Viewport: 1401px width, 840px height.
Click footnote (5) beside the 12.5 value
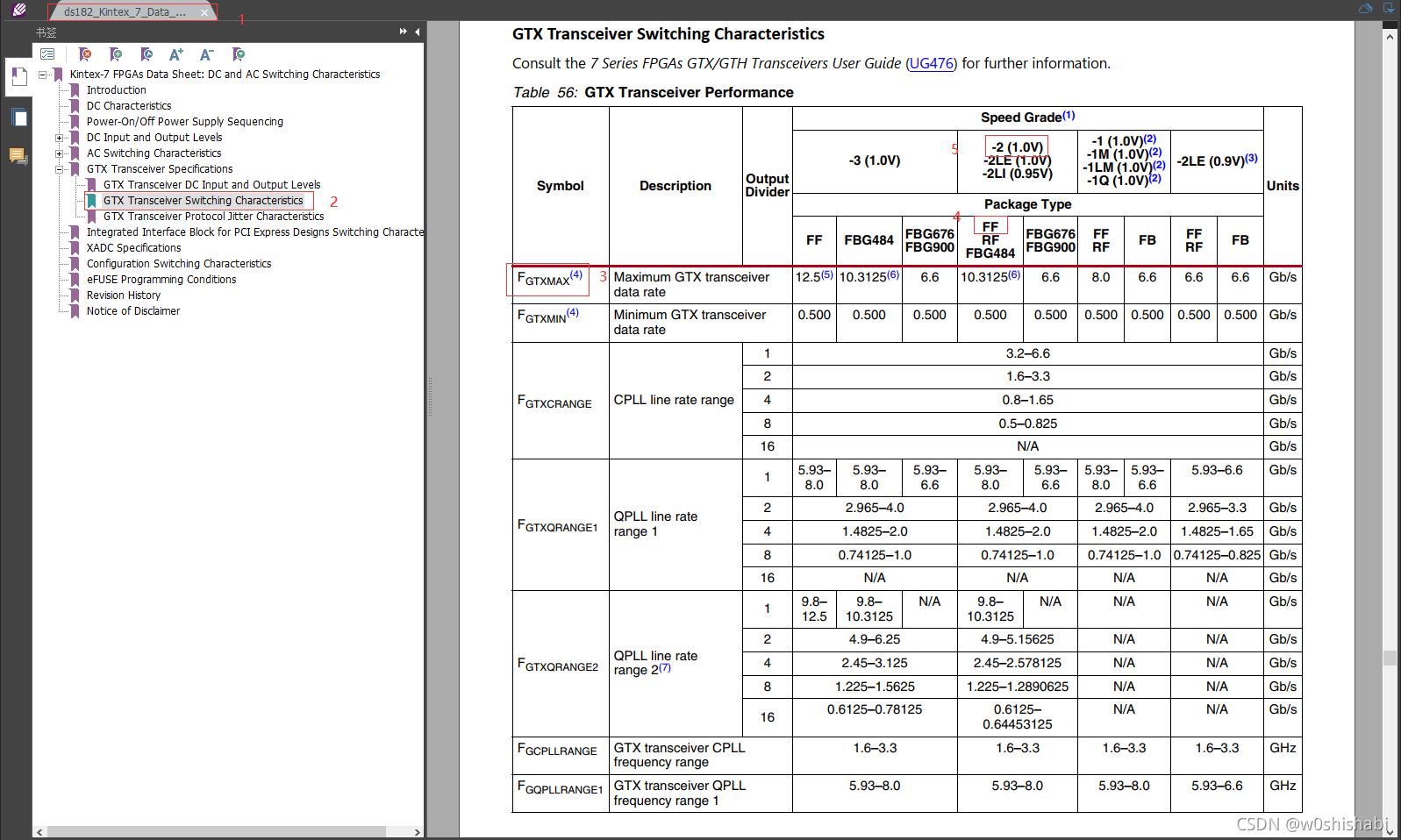pyautogui.click(x=827, y=274)
